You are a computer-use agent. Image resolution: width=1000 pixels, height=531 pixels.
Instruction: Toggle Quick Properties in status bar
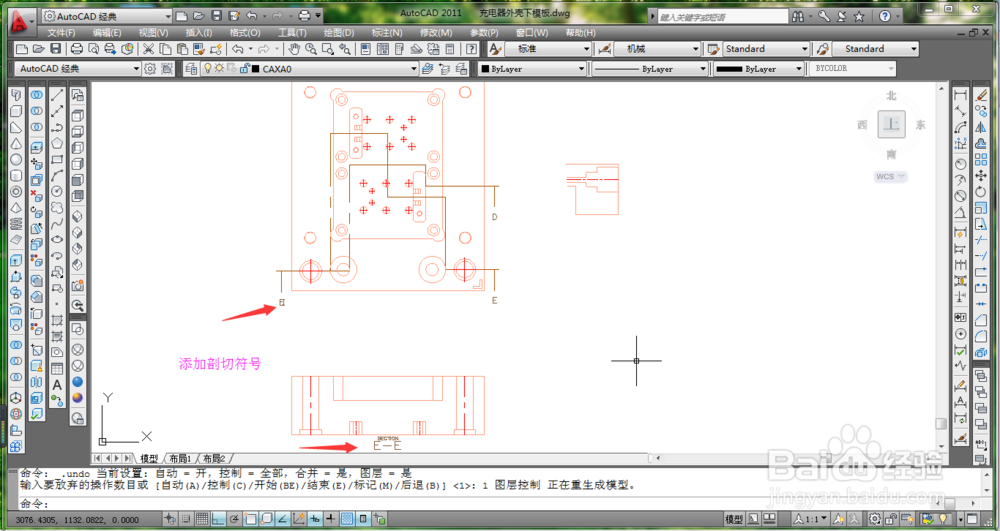(x=364, y=519)
